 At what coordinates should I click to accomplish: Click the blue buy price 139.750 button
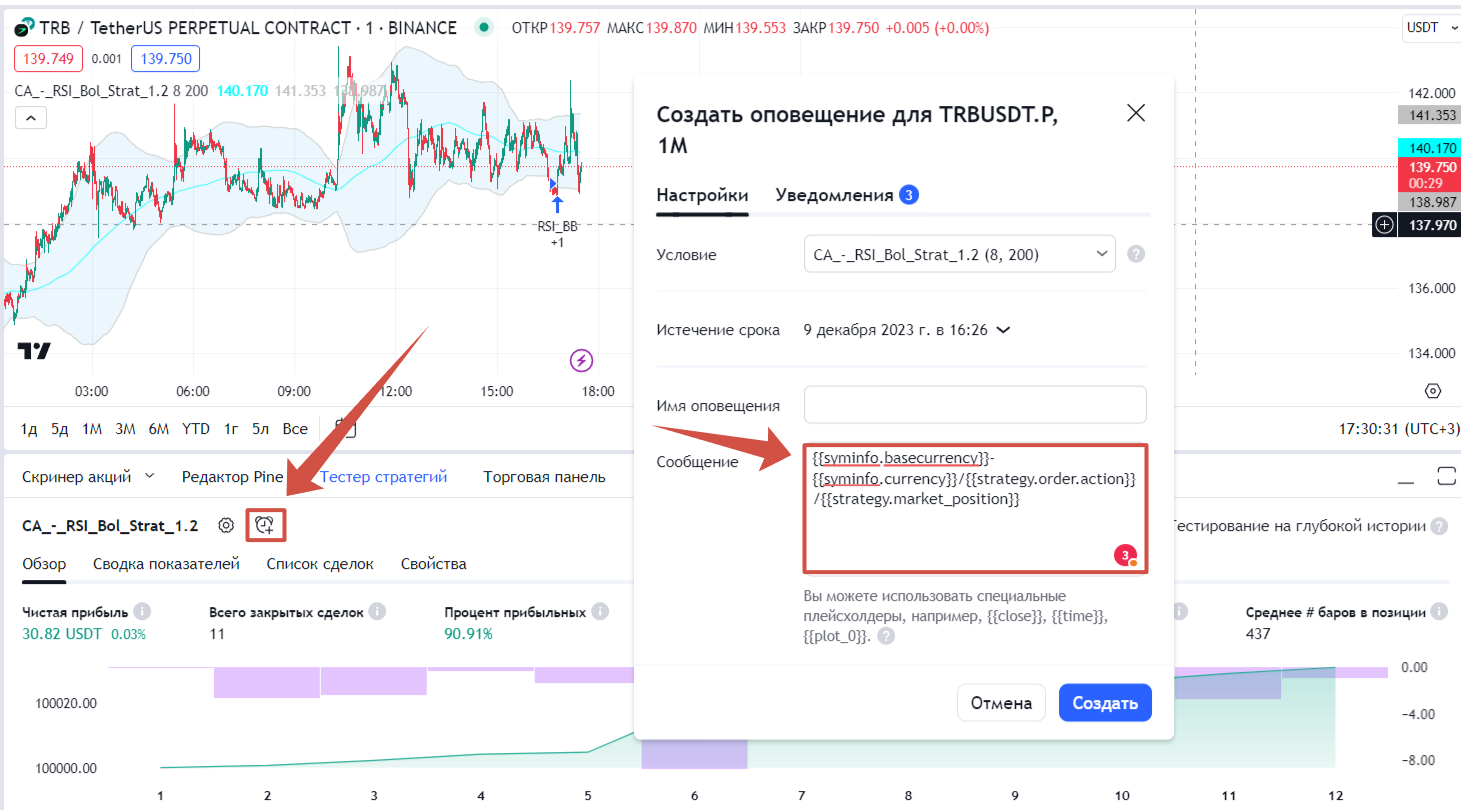(165, 59)
